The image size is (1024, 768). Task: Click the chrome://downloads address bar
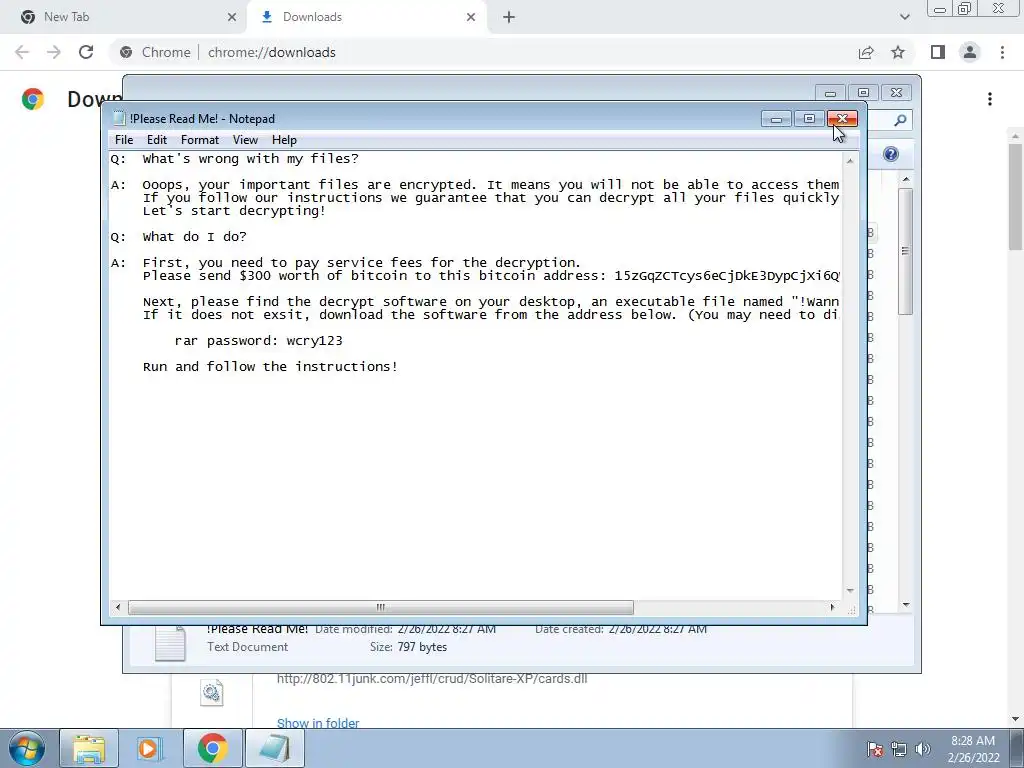pyautogui.click(x=483, y=52)
